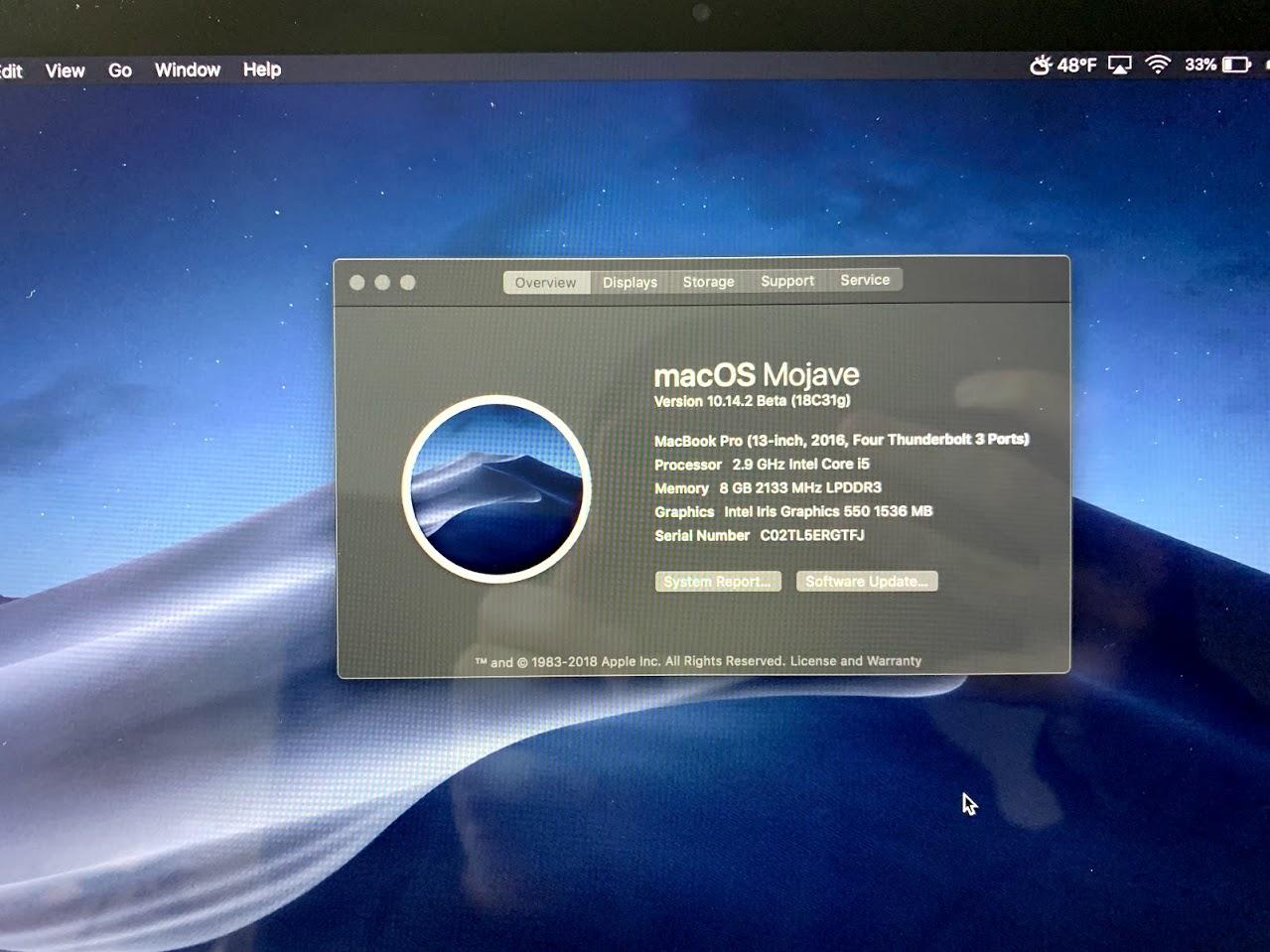Click the graphics value Intel Iris Graphics 550
This screenshot has height=952, width=1270.
(796, 511)
